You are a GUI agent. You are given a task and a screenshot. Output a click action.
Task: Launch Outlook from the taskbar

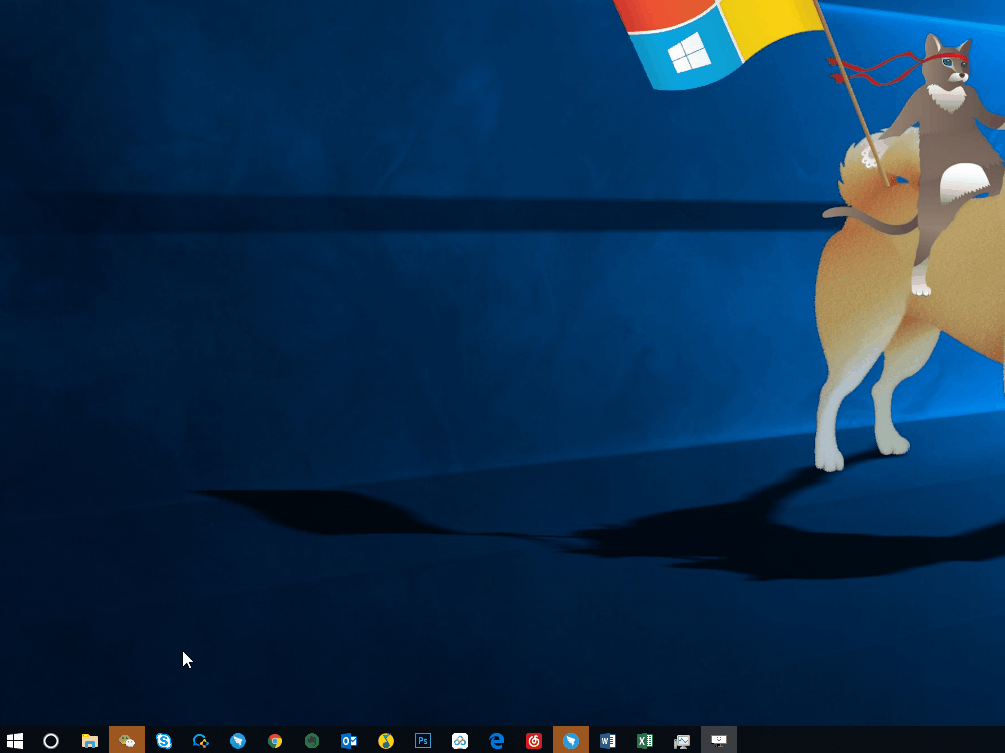point(349,741)
